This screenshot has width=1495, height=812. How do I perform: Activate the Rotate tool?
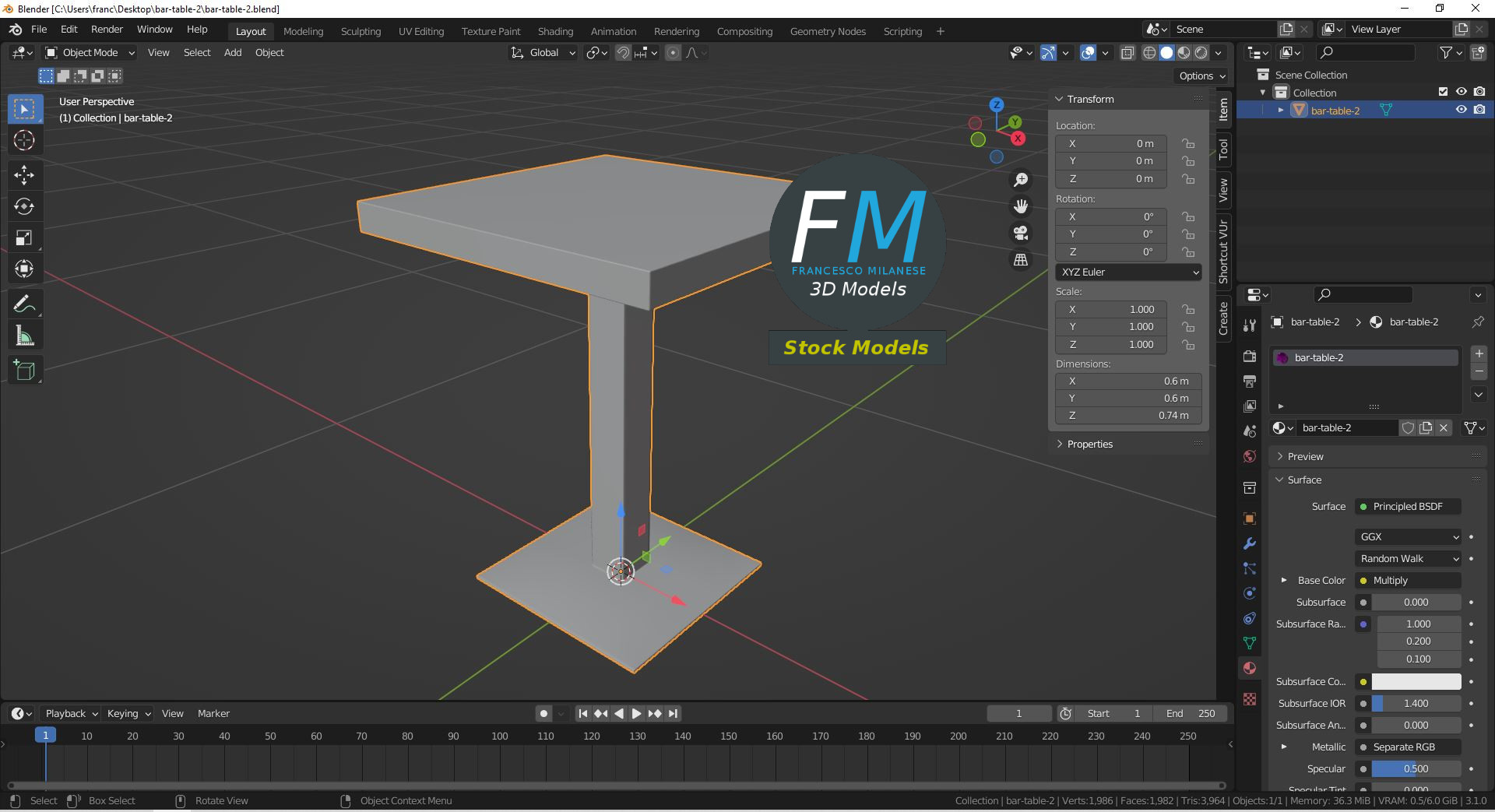click(24, 206)
